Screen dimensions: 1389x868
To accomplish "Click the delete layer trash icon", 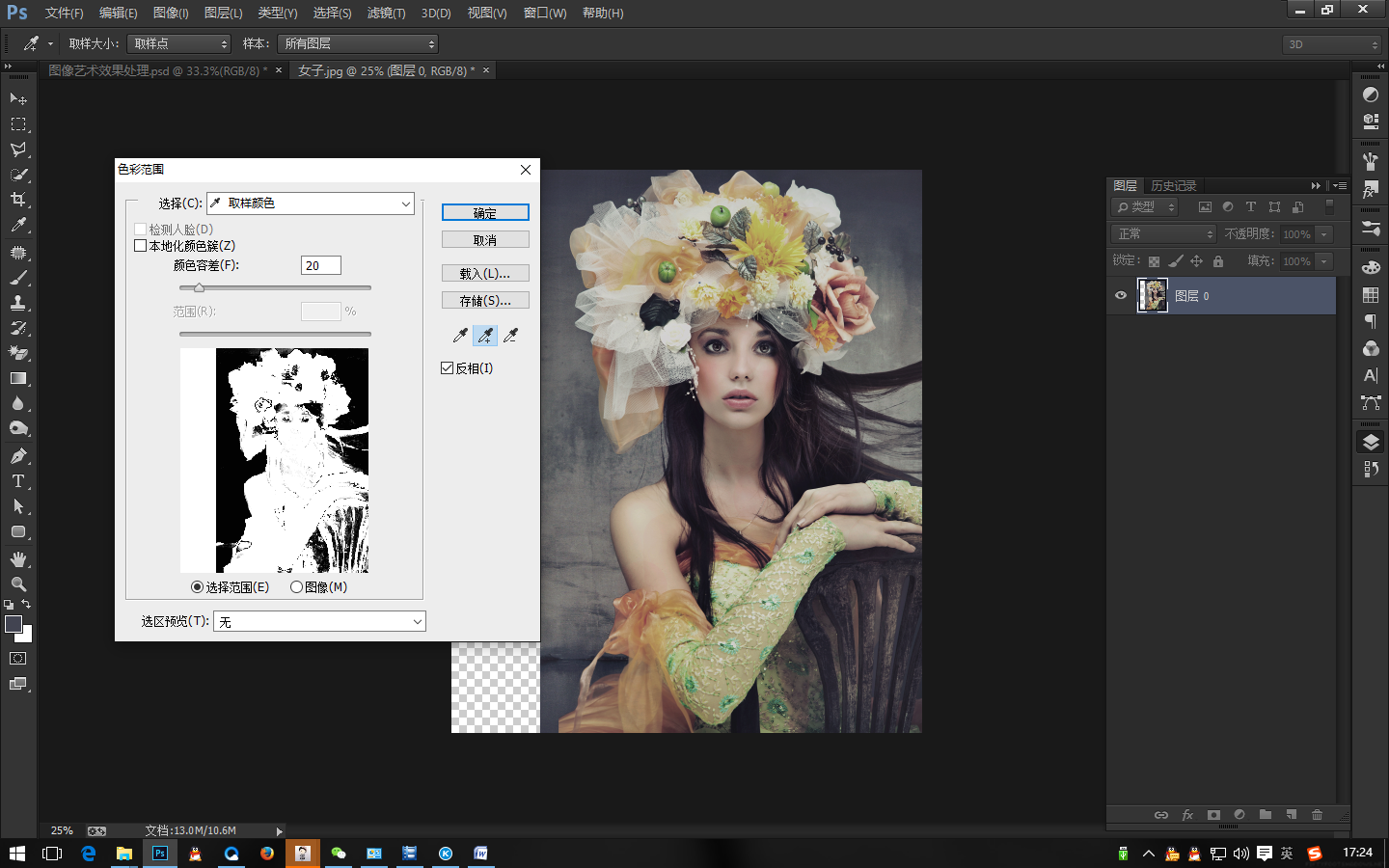I will (1317, 815).
